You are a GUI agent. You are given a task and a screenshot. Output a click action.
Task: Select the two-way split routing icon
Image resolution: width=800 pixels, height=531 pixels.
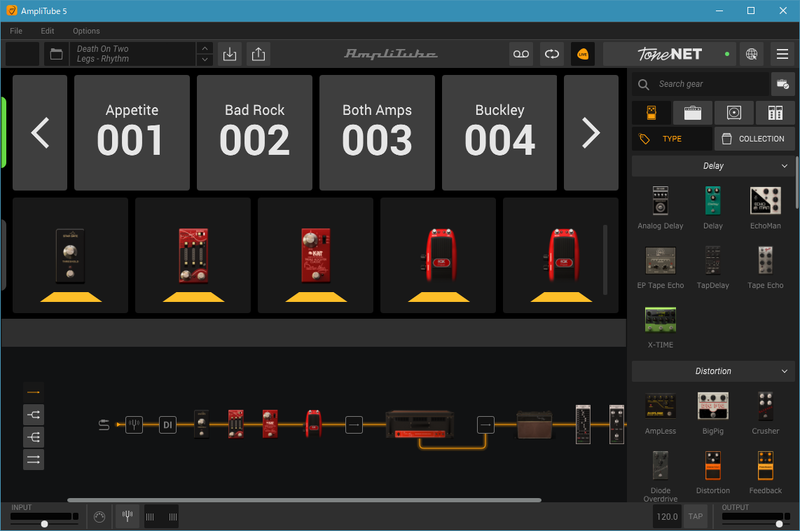point(33,415)
